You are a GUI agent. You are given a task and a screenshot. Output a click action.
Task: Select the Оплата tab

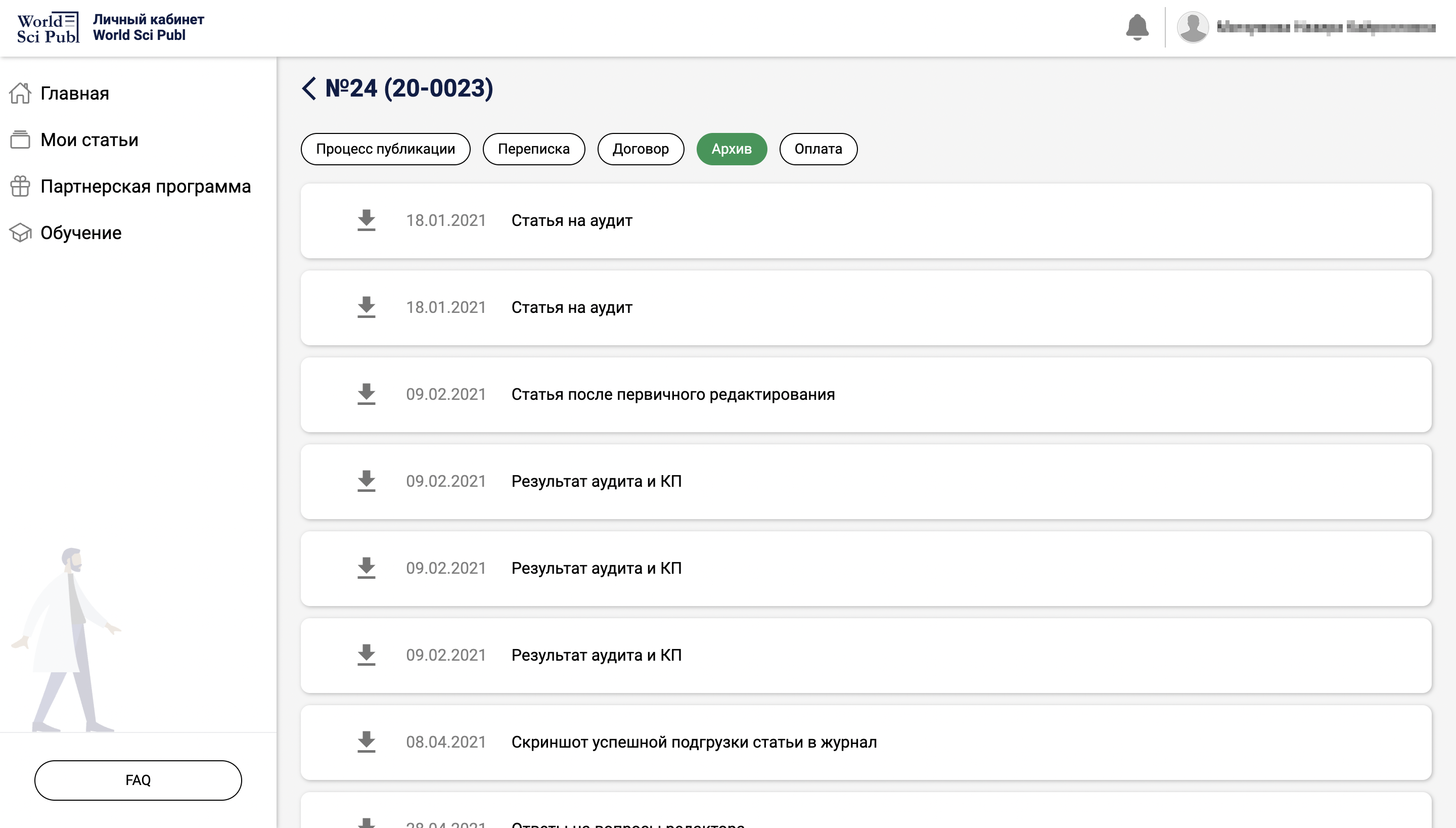[x=818, y=149]
